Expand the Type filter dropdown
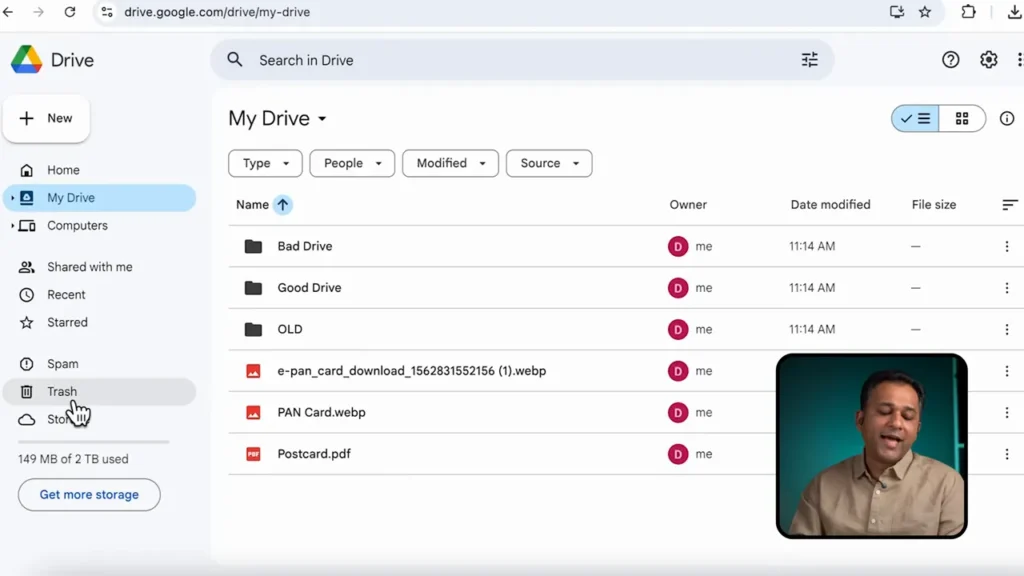The height and width of the screenshot is (576, 1024). [x=265, y=163]
